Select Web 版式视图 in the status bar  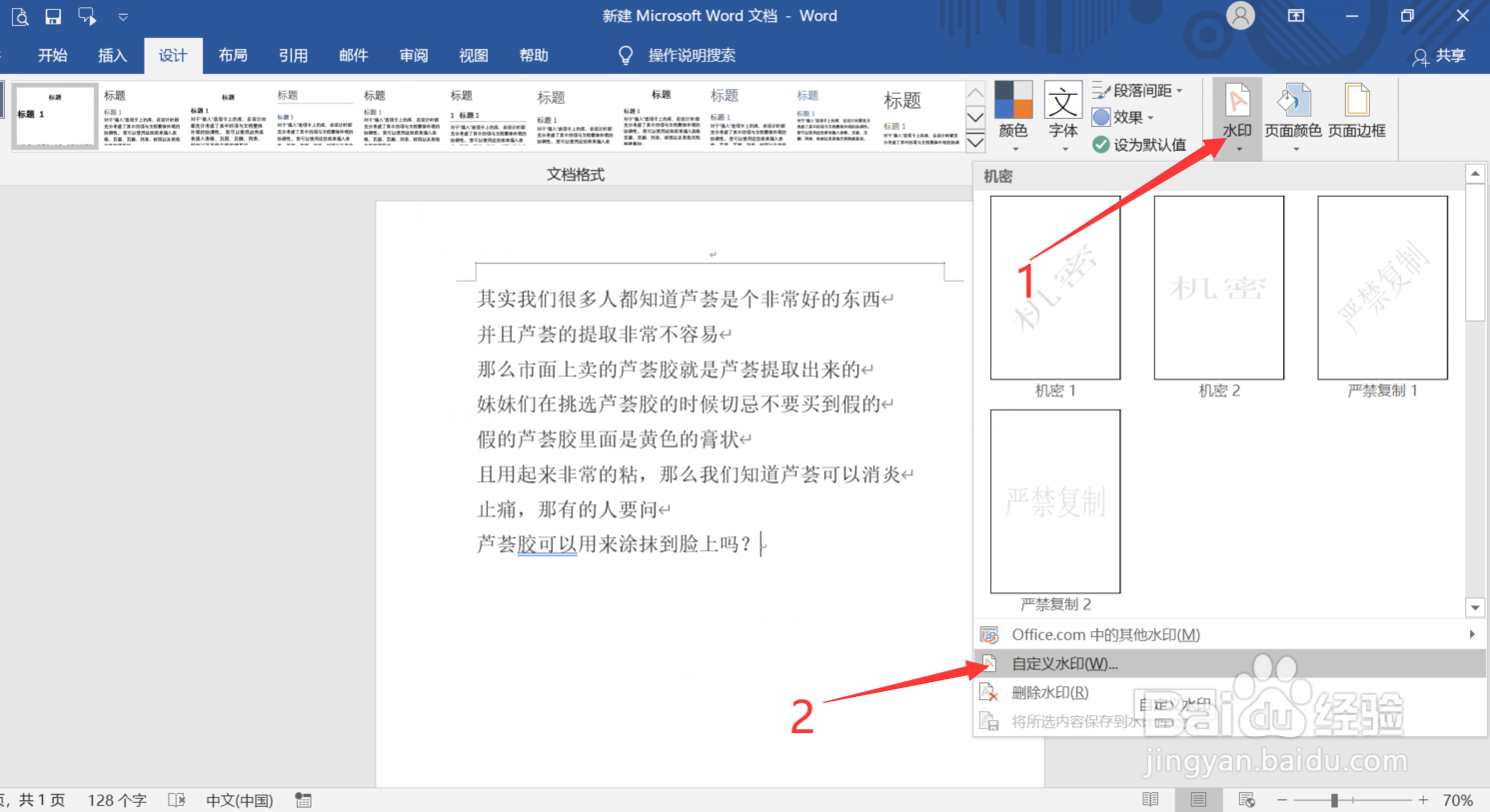tap(1246, 799)
